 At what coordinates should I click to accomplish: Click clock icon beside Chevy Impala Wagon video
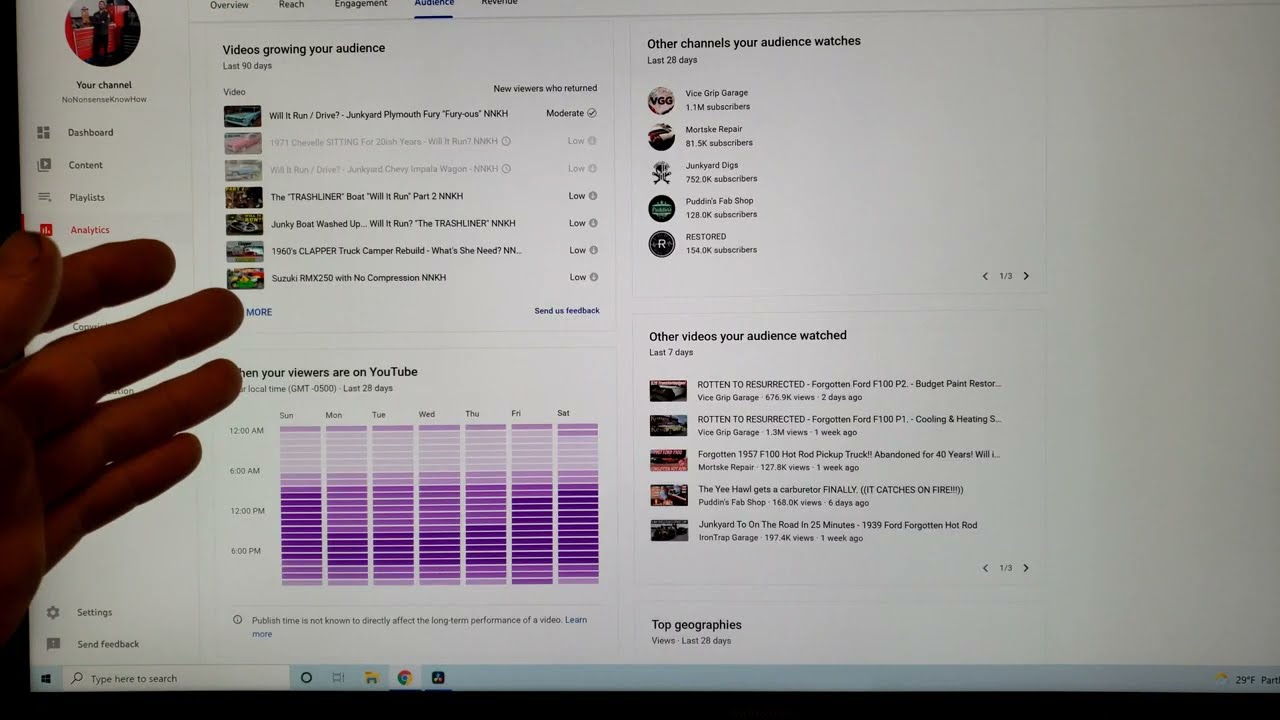click(506, 169)
